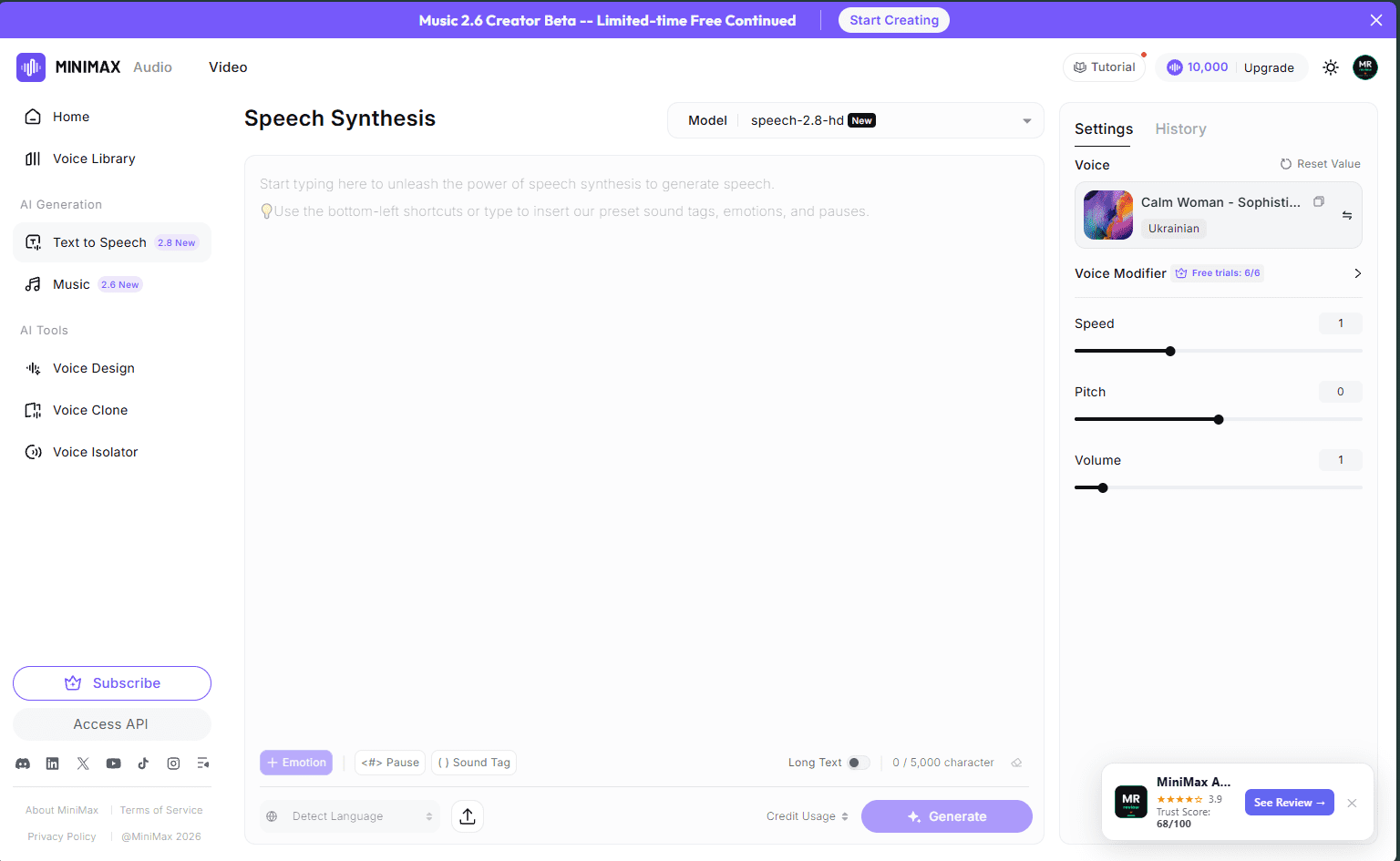1400x861 pixels.
Task: Click the Reset Value circular arrow icon
Action: coord(1286,164)
